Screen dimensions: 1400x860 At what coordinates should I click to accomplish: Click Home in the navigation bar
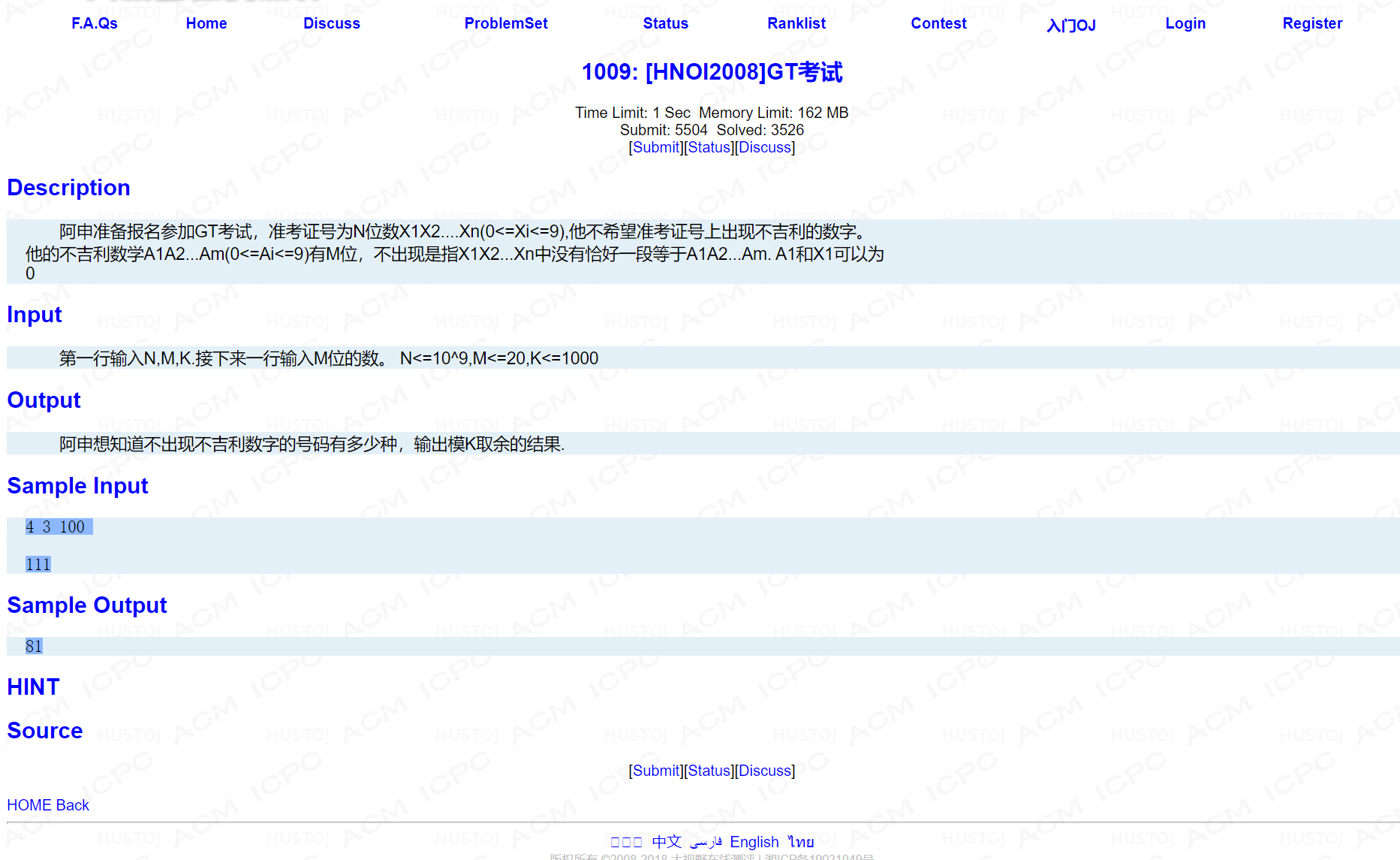[x=206, y=23]
